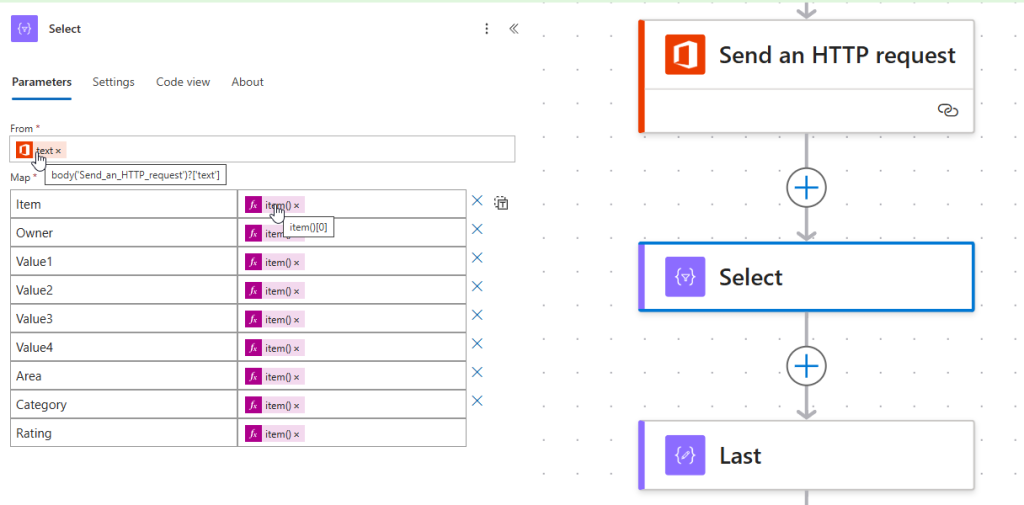Delete the Item map row
Viewport: 1024px width, 505px height.
point(477,201)
